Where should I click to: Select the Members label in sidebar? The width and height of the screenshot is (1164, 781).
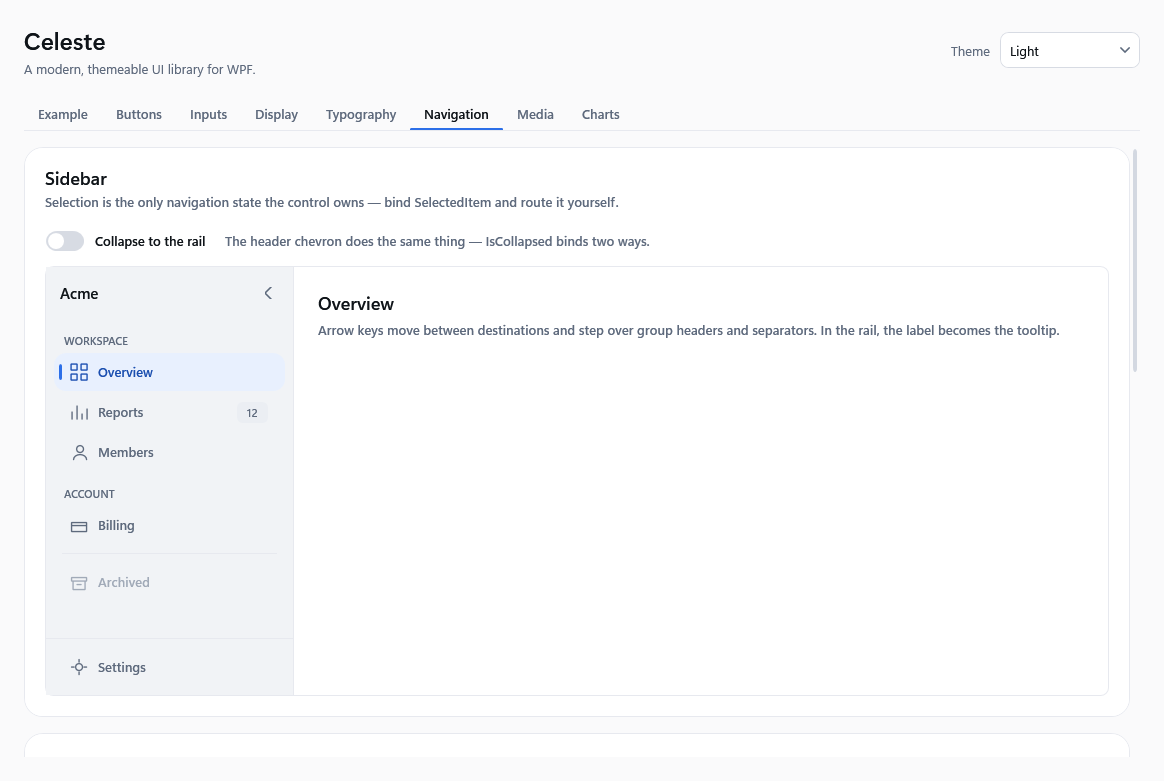click(x=125, y=453)
